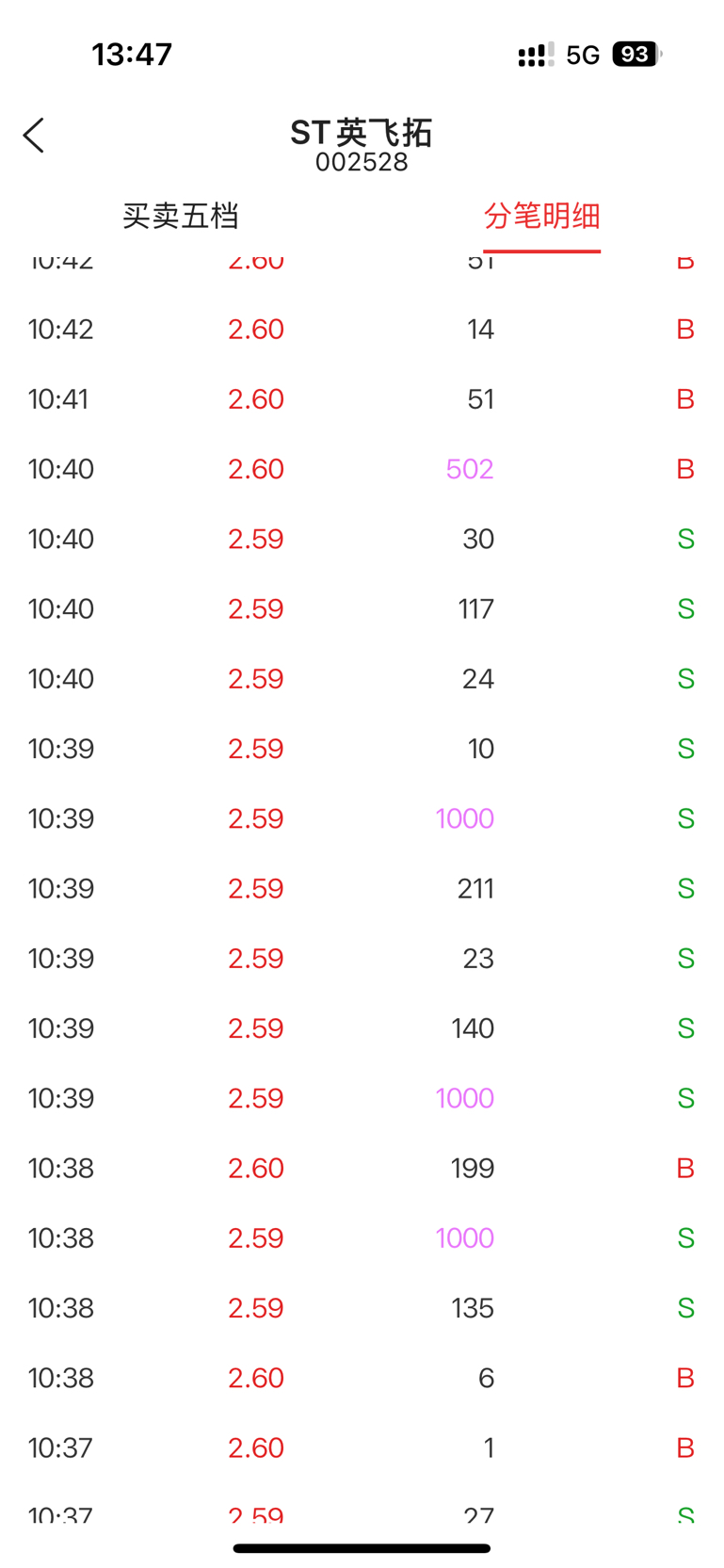The image size is (724, 1568).
Task: Tap the back arrow icon
Action: (34, 136)
